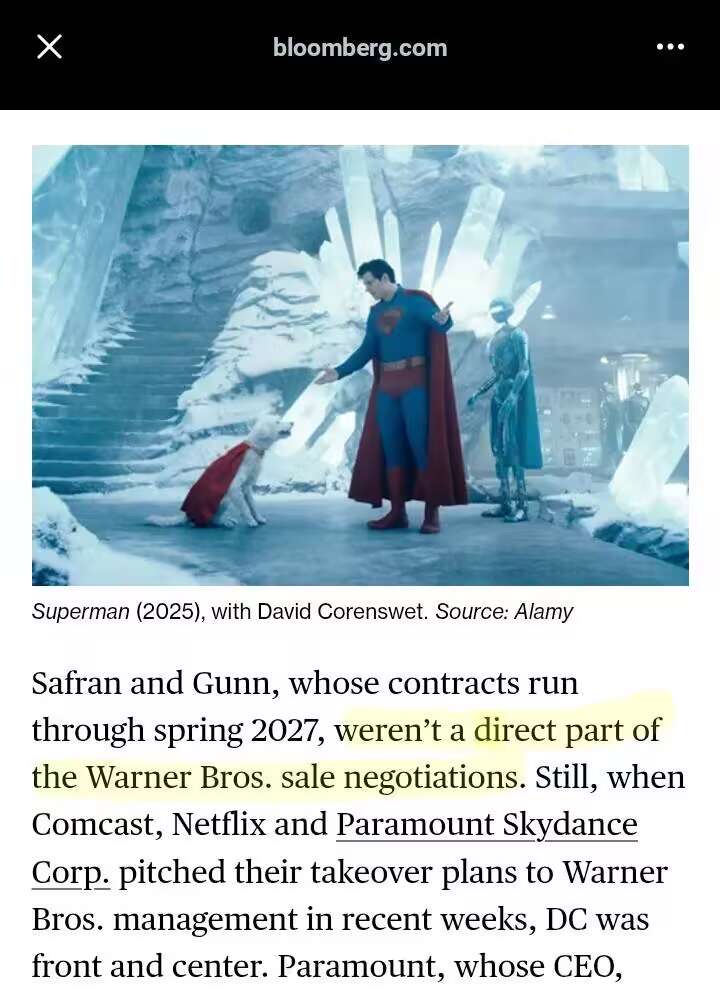720x988 pixels.
Task: Click the "Comcast, Netflix and" text
Action: point(180,824)
